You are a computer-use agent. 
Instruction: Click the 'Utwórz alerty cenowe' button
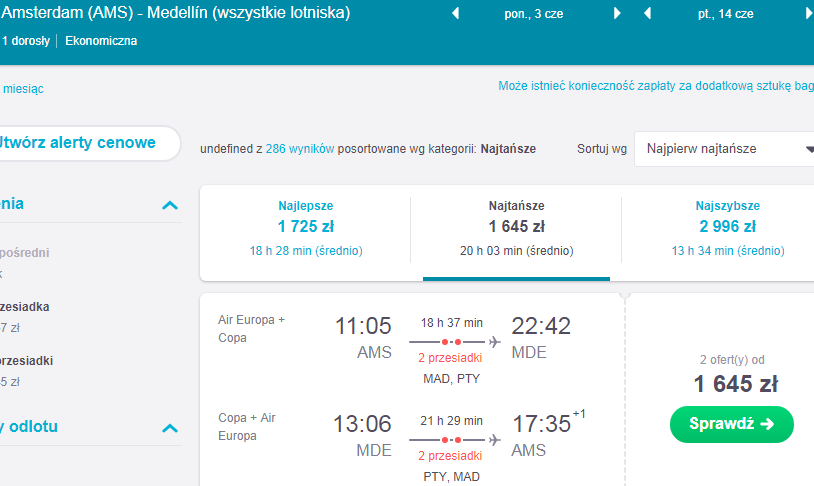click(x=89, y=143)
